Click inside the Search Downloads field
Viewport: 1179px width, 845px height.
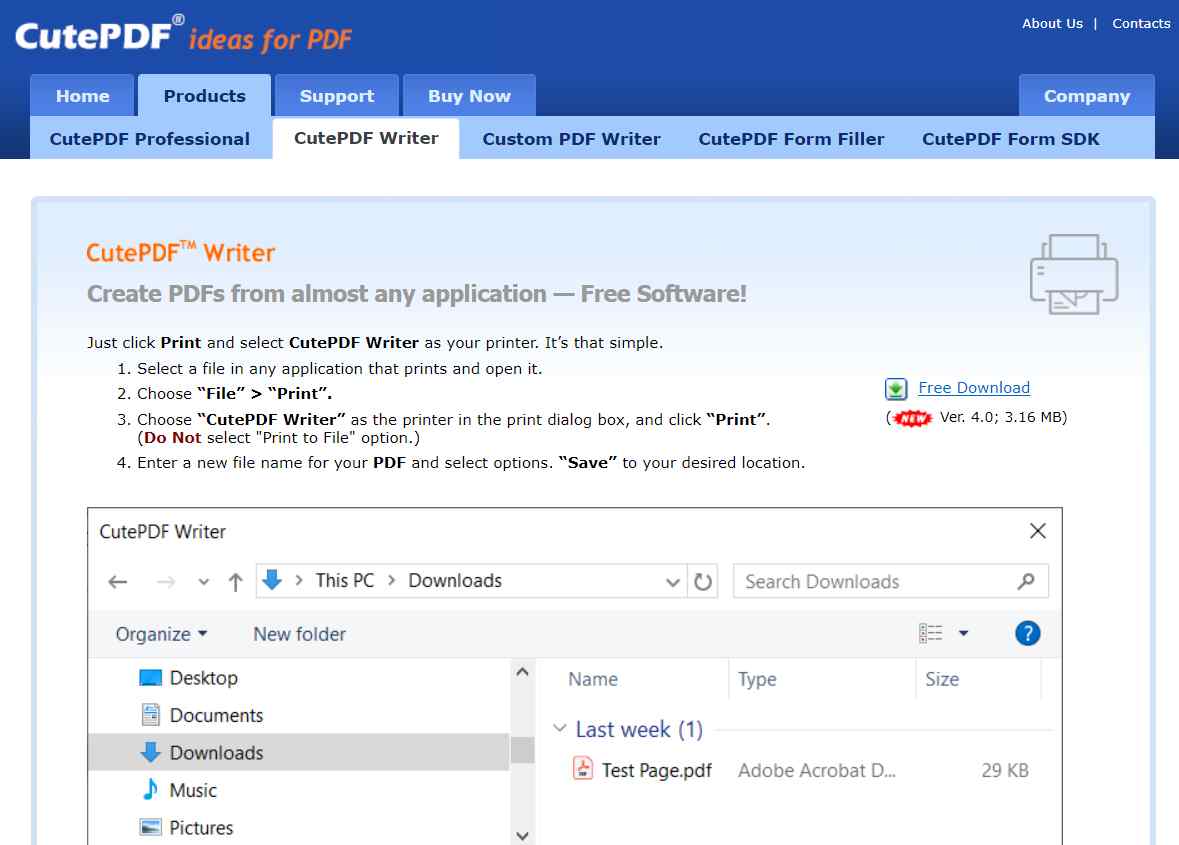(x=860, y=581)
